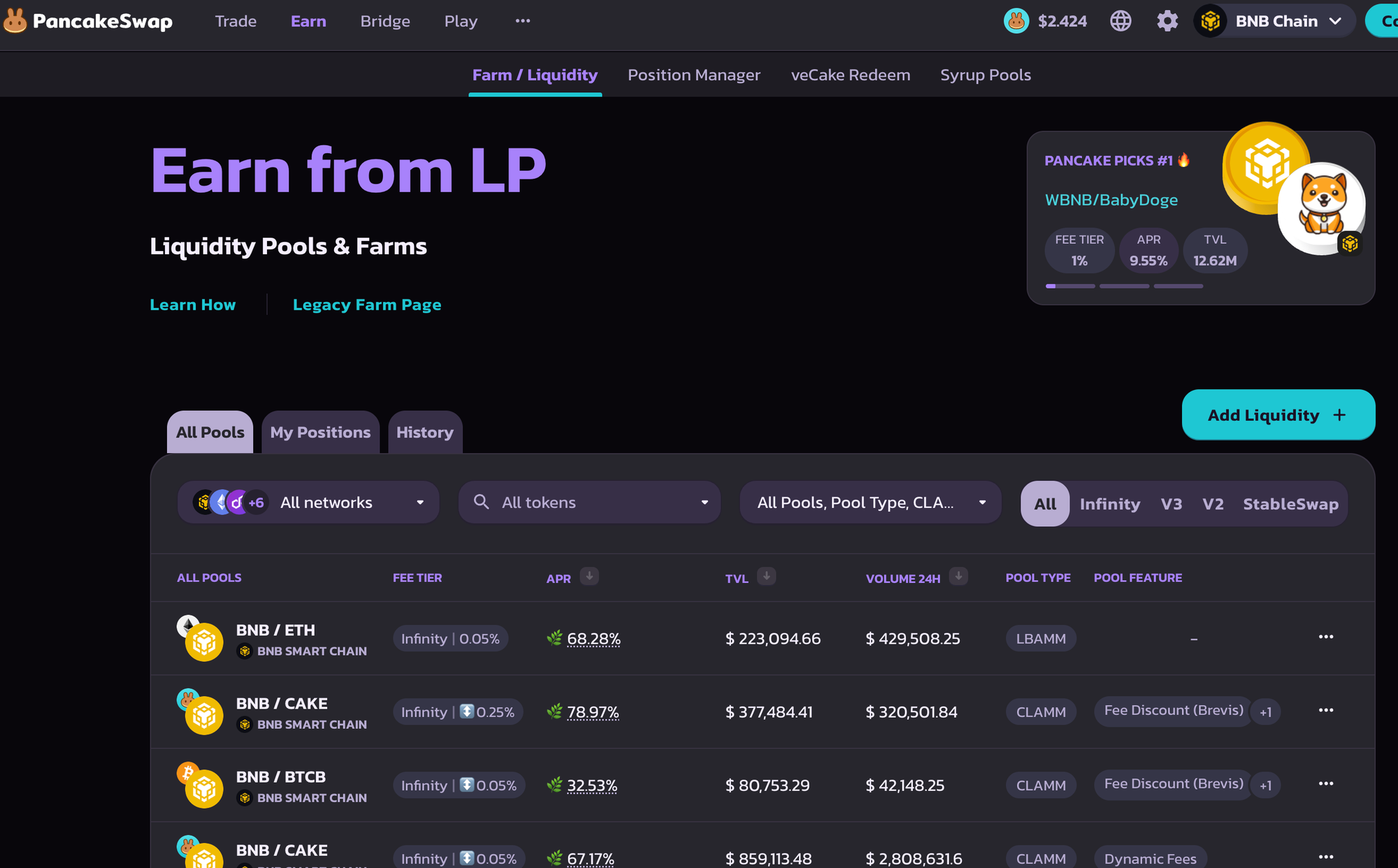Click the dynamic fee icon in the 0.25% tier
The height and width of the screenshot is (868, 1398).
(467, 711)
